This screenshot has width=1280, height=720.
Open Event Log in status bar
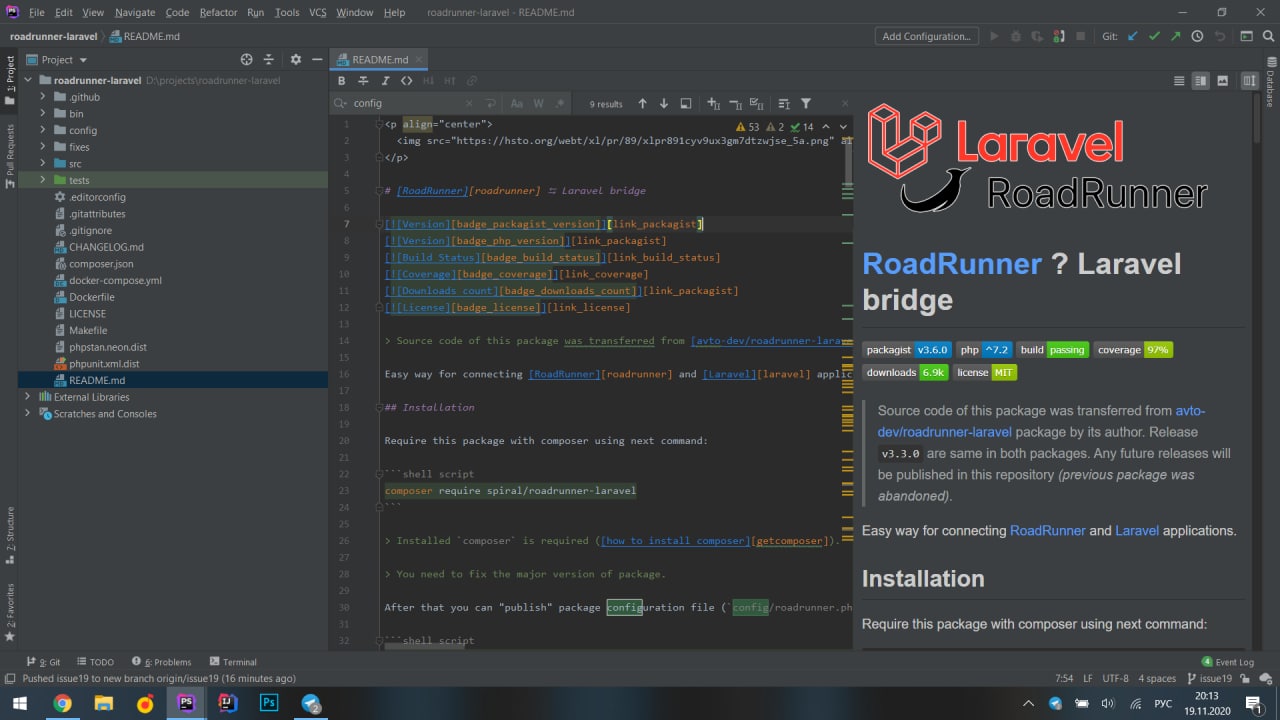point(1227,662)
